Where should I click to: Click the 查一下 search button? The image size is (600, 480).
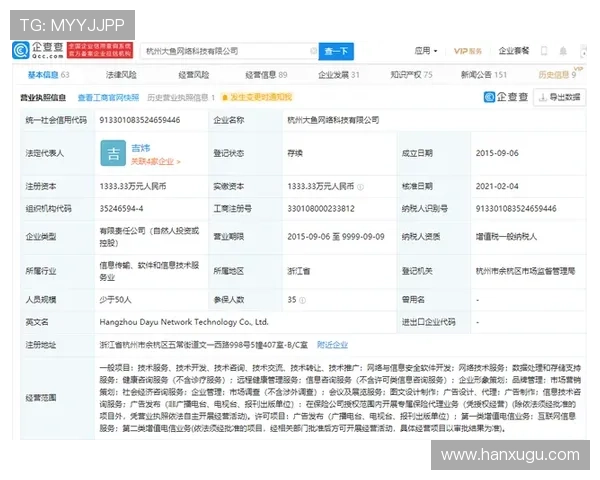click(x=336, y=51)
